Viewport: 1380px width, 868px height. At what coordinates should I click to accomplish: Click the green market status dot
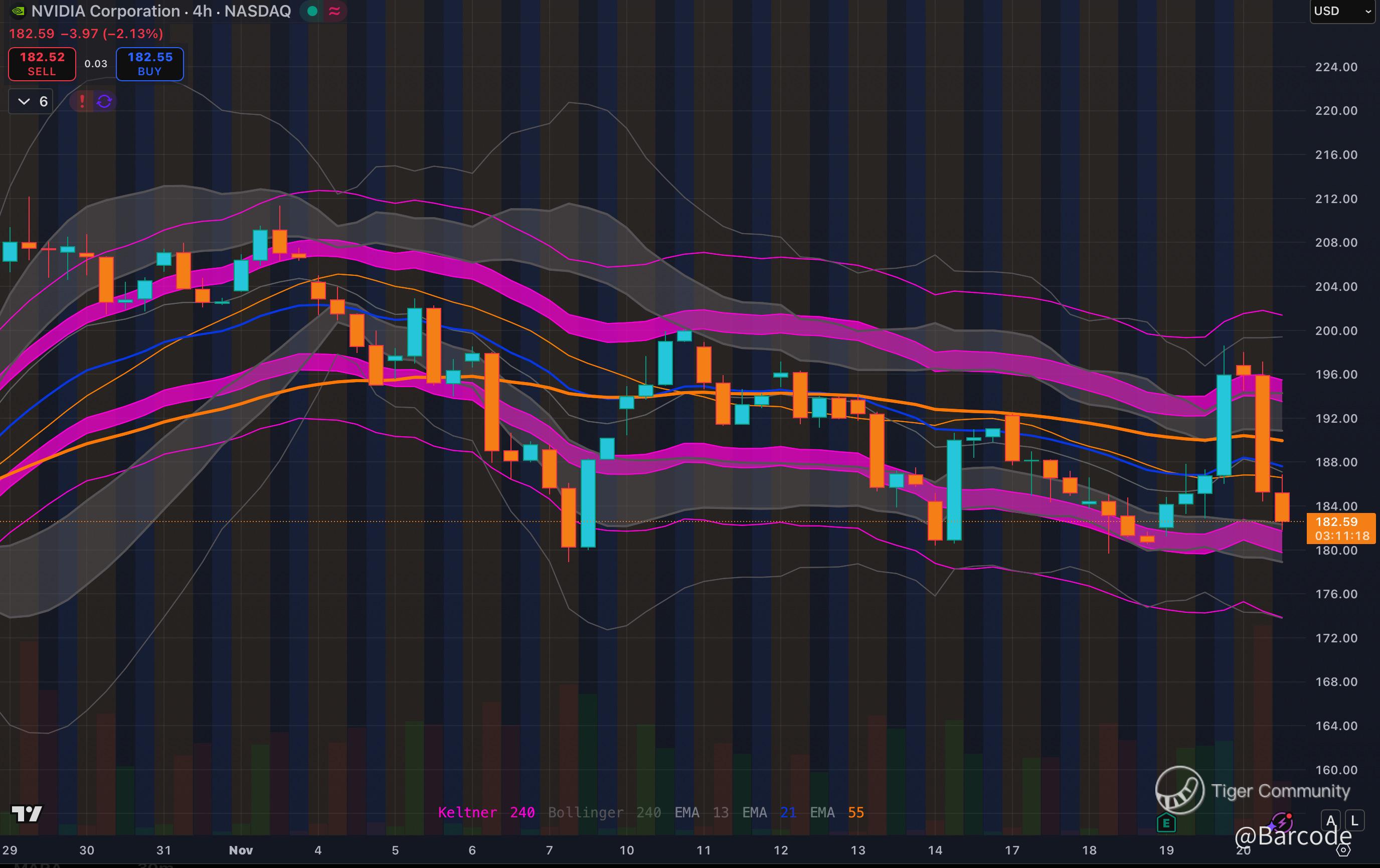(312, 11)
